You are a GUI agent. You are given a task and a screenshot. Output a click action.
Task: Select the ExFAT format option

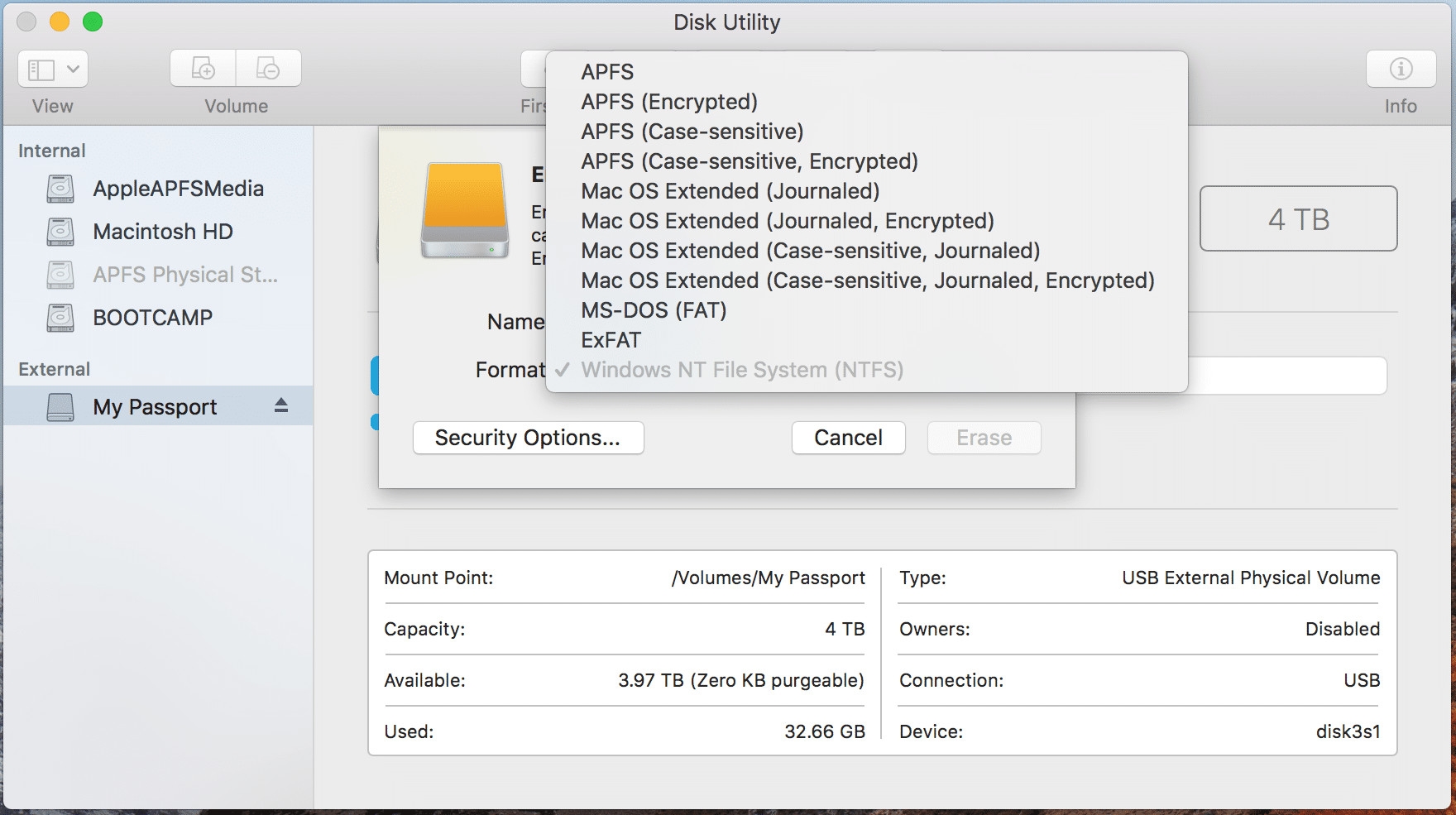pyautogui.click(x=611, y=340)
